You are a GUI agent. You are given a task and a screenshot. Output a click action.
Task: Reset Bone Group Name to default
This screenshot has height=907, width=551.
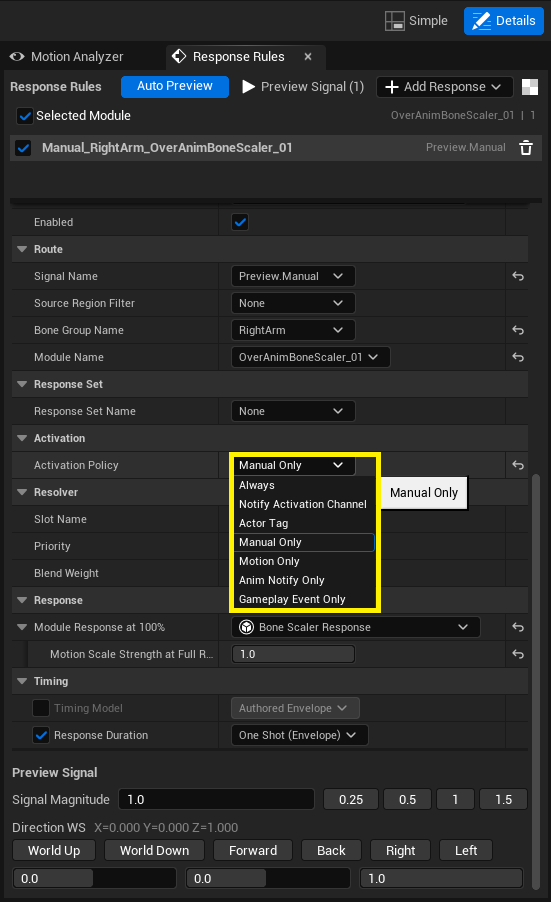[518, 330]
